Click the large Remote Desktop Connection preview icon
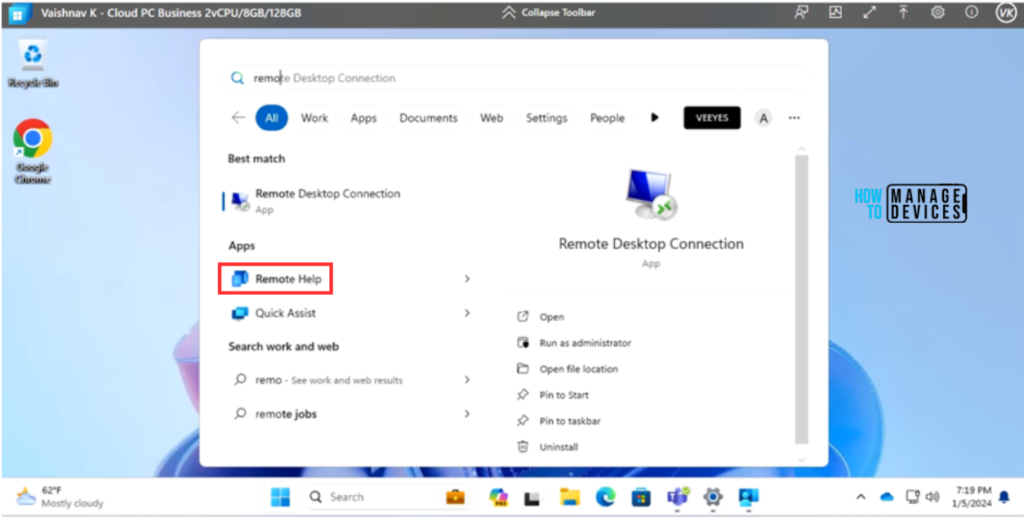The height and width of the screenshot is (517, 1024). click(651, 194)
